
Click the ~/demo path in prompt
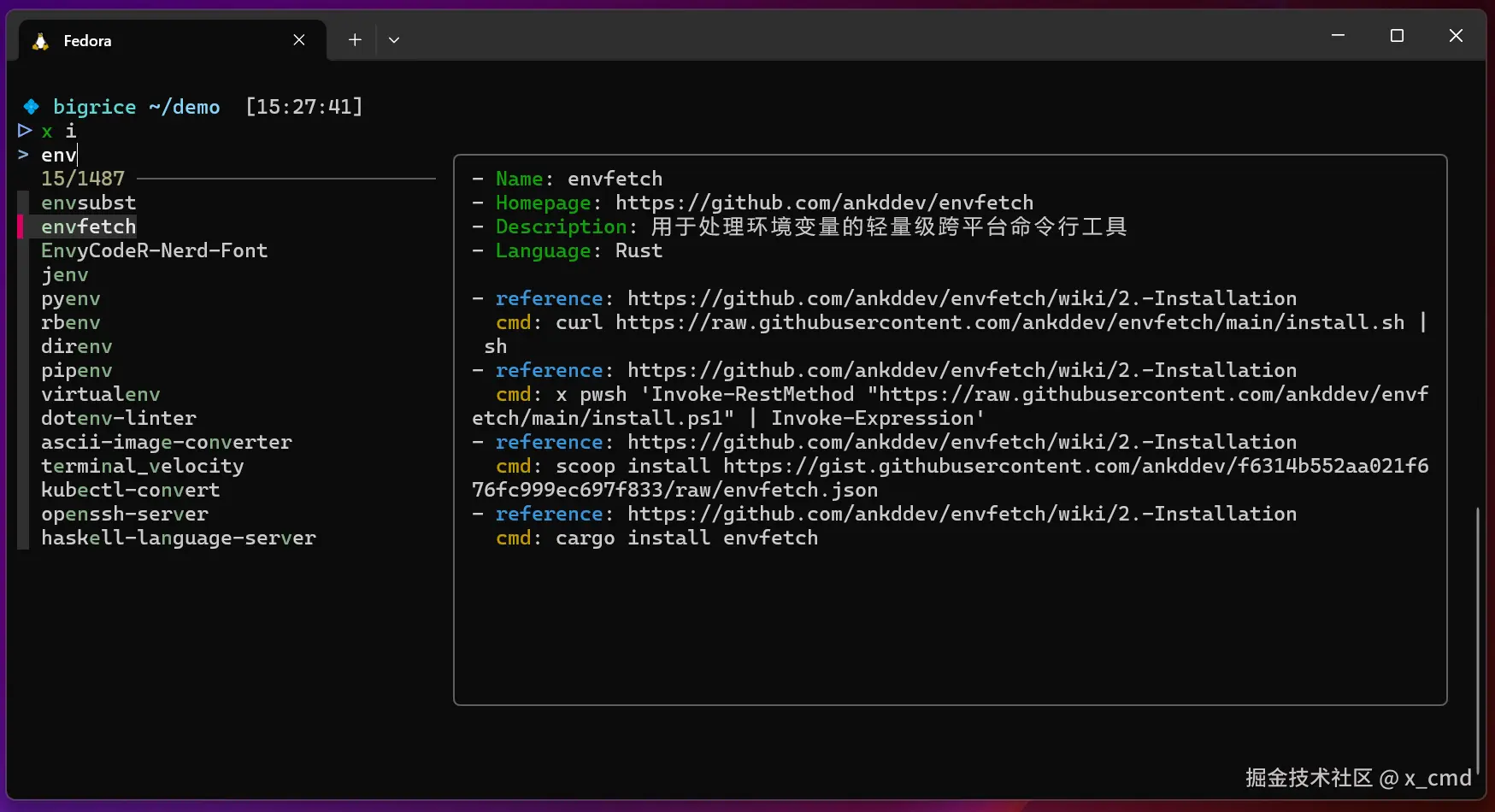[185, 107]
